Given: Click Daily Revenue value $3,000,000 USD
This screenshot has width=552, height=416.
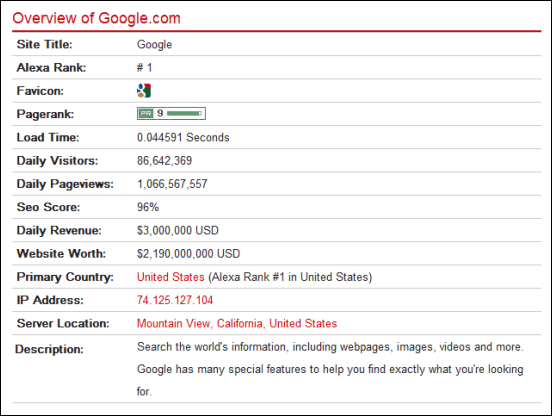Looking at the screenshot, I should (178, 231).
